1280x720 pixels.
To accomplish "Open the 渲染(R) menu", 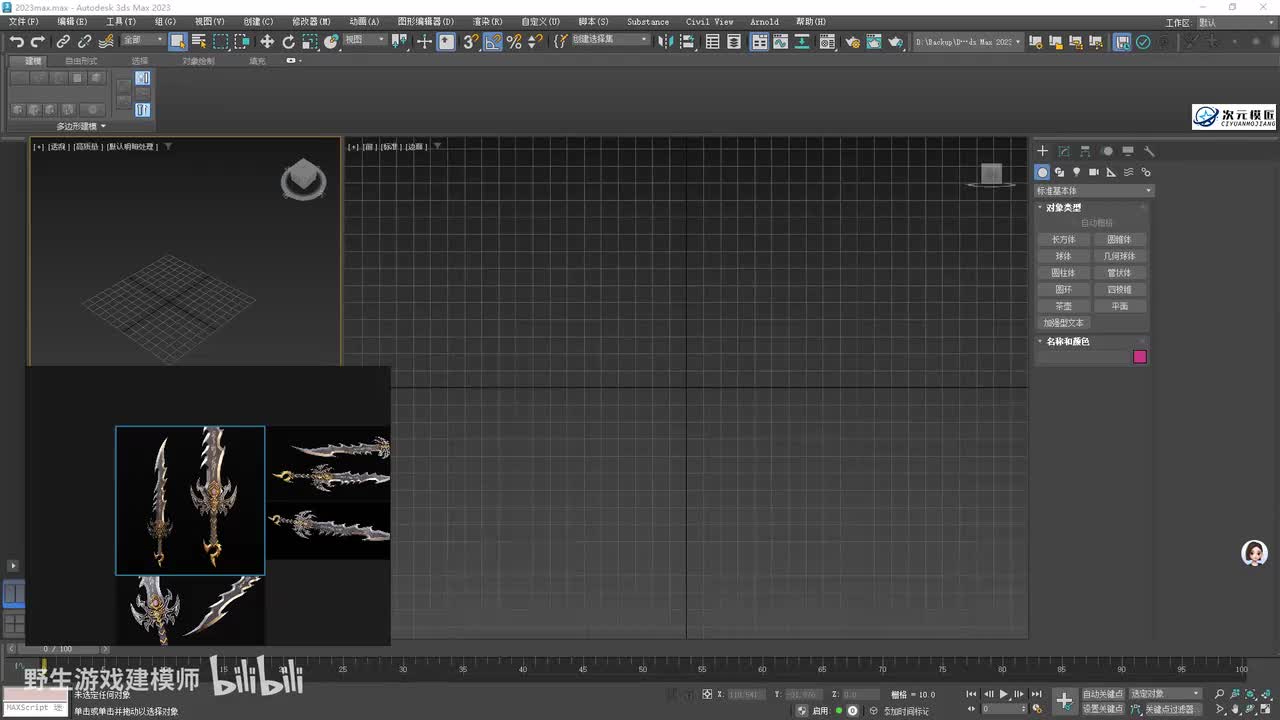I will [x=487, y=21].
